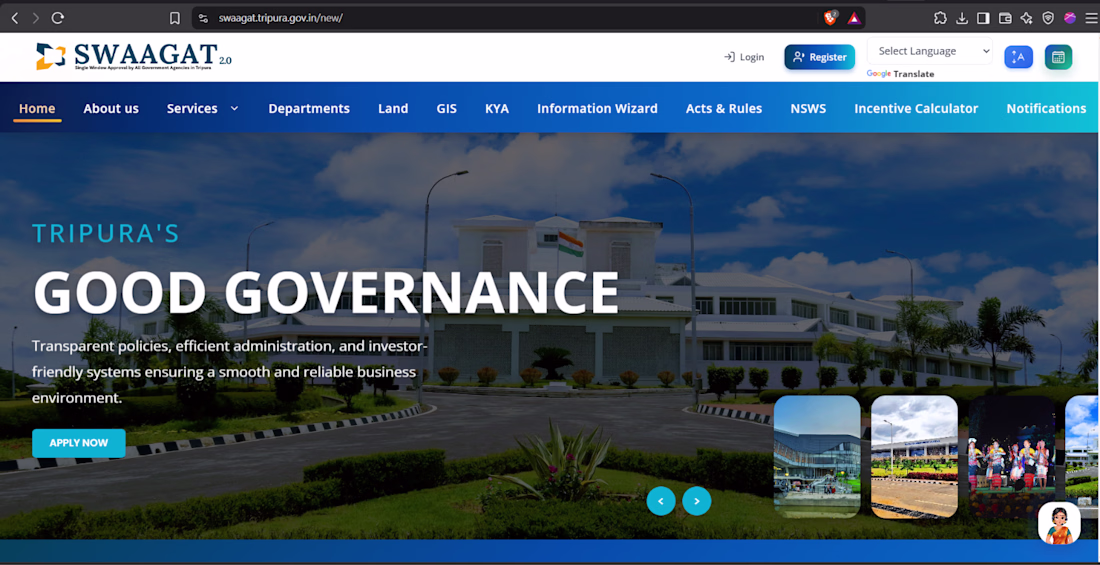Open the Information Wizard page
The width and height of the screenshot is (1100, 565).
pyautogui.click(x=597, y=108)
